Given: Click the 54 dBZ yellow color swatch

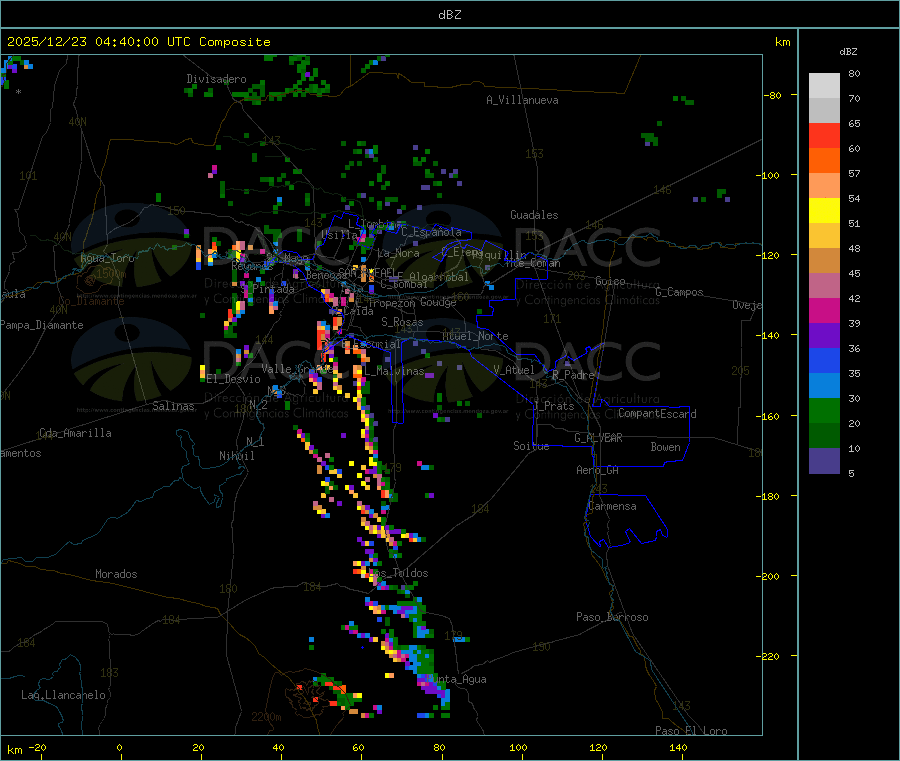Looking at the screenshot, I should (824, 211).
